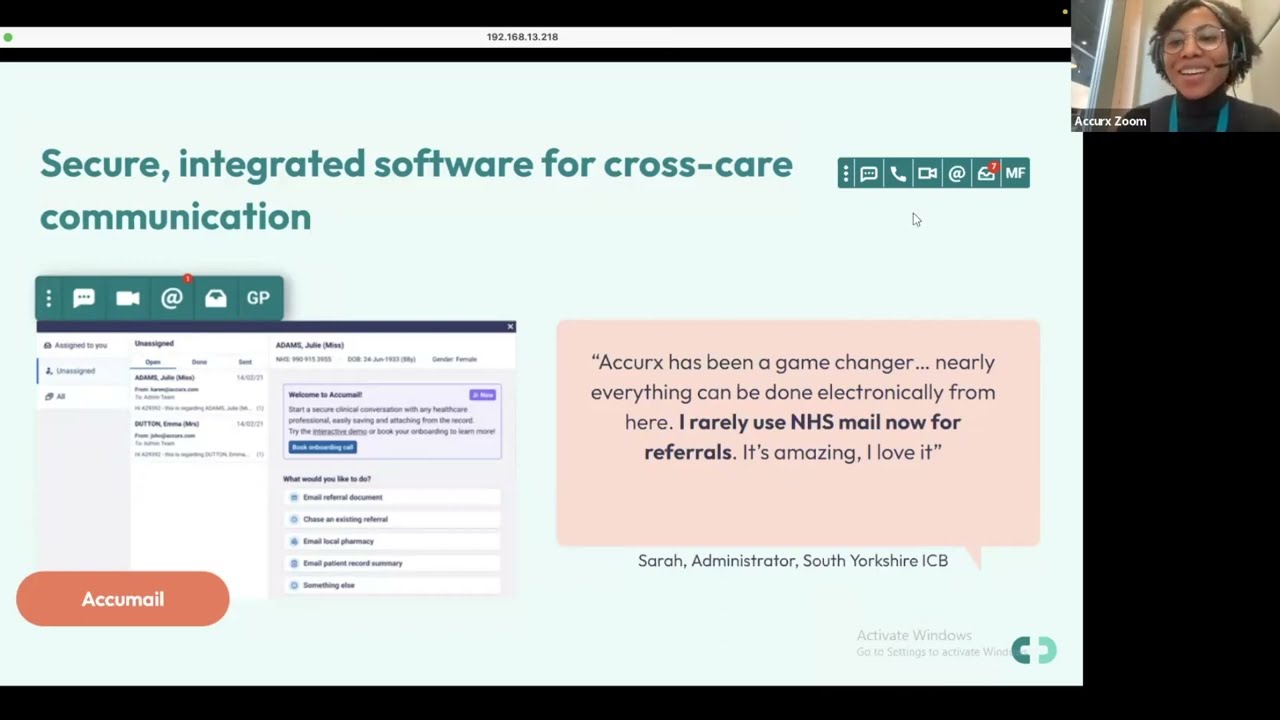
Task: Click the video camera icon in MF toolbar
Action: pyautogui.click(x=928, y=174)
